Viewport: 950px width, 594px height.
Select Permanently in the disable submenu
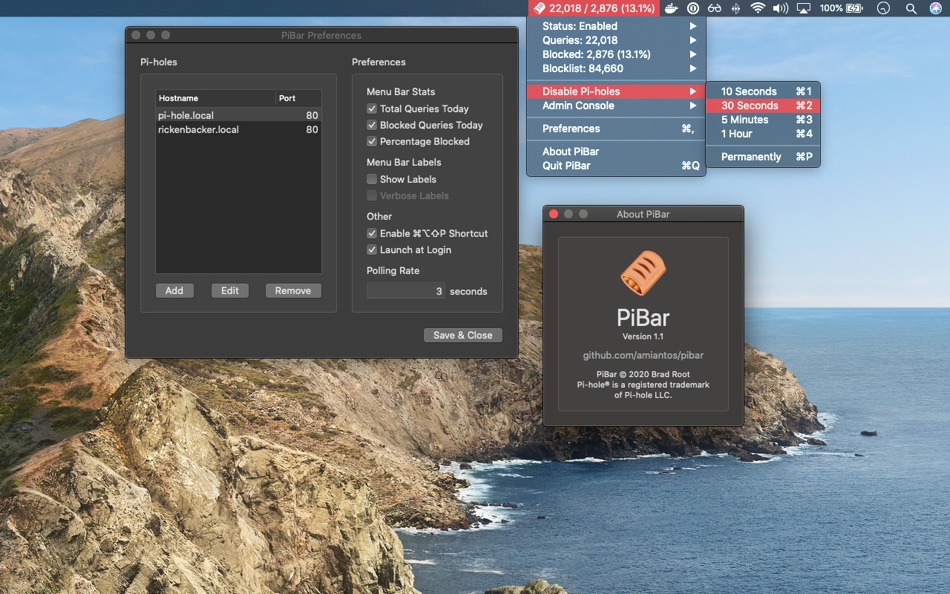coord(763,156)
